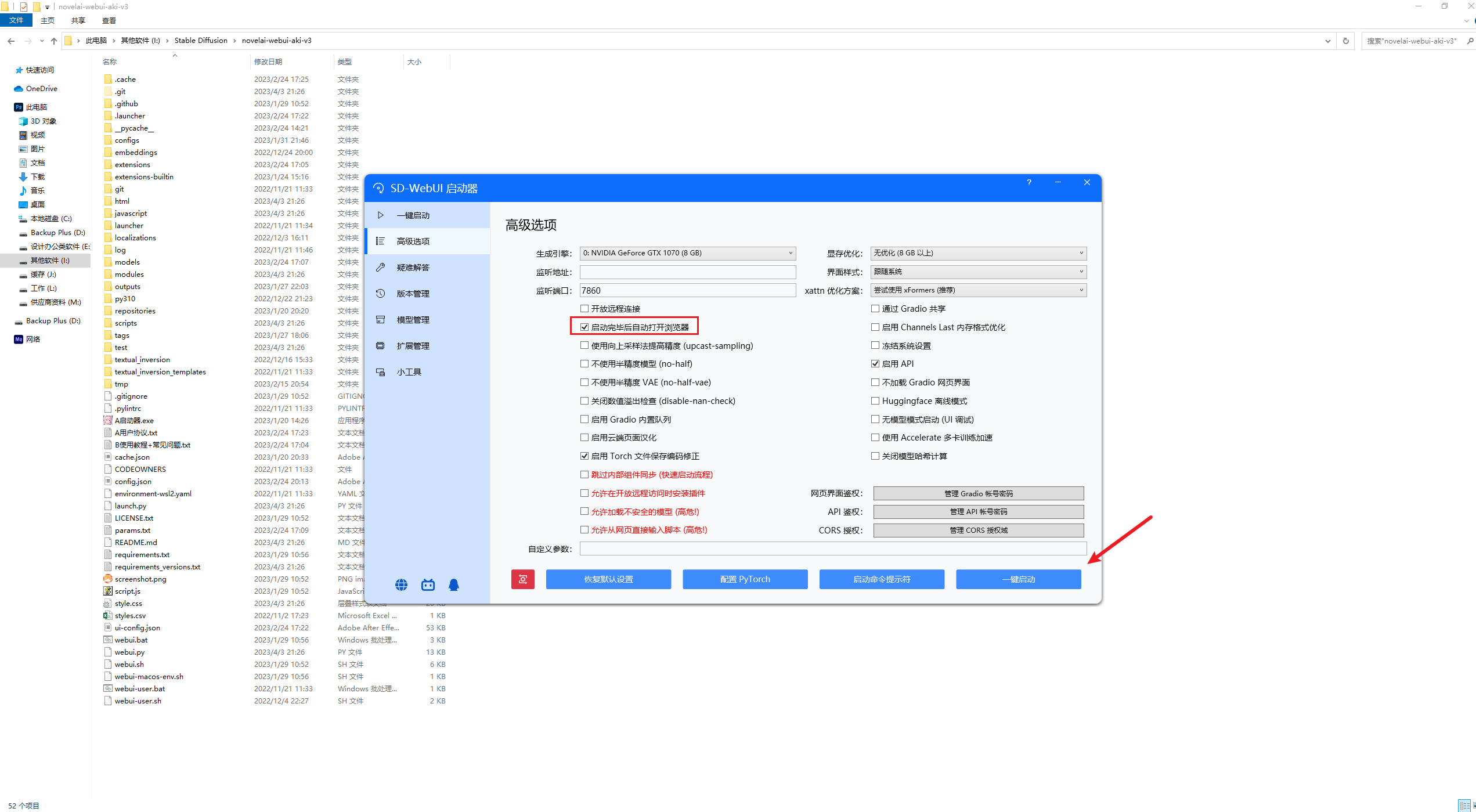
Task: Click the refresh icon beside the address bar
Action: [x=1345, y=41]
